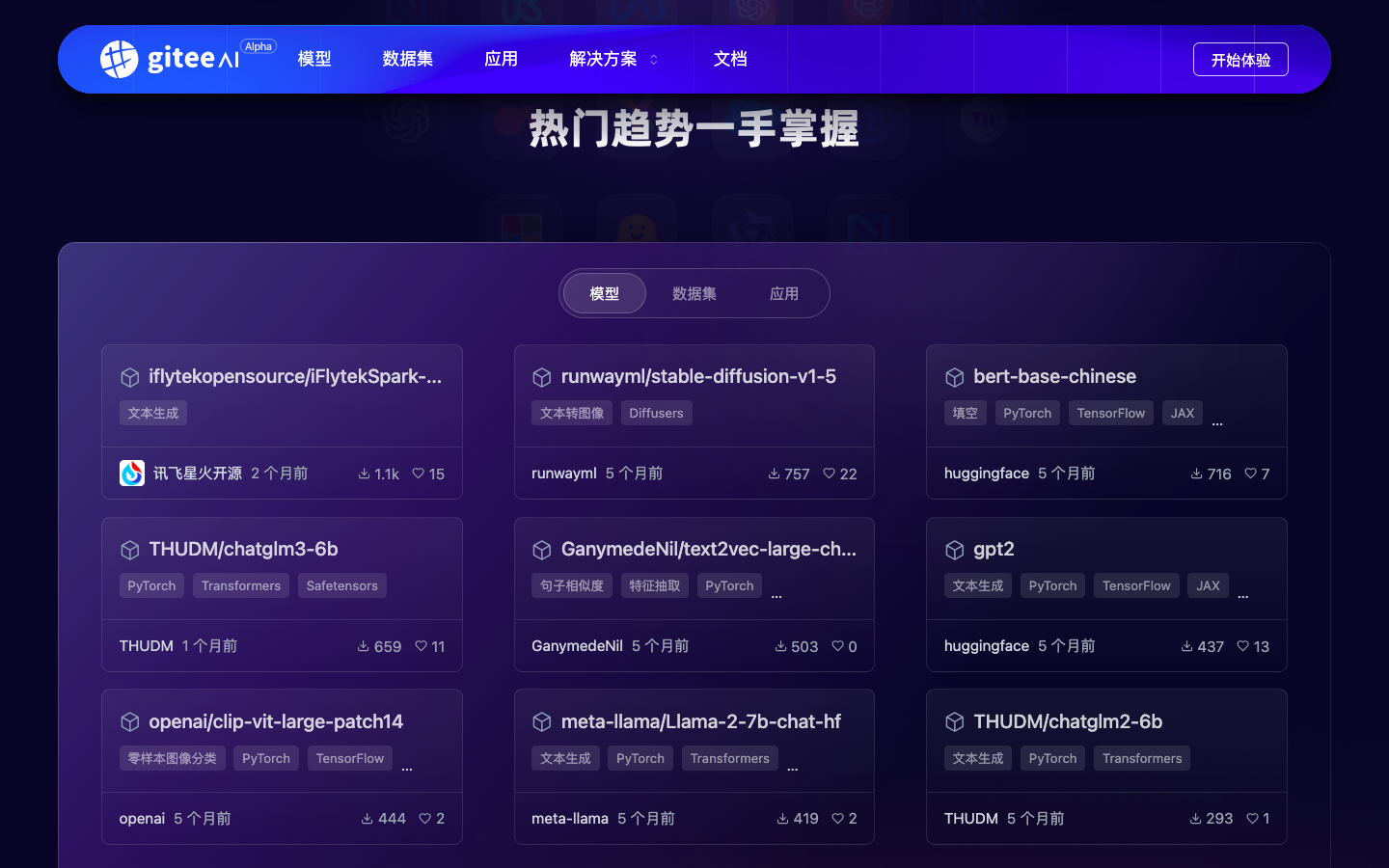
Task: Click the 填空 tag on bert-base-chinese
Action: click(966, 413)
